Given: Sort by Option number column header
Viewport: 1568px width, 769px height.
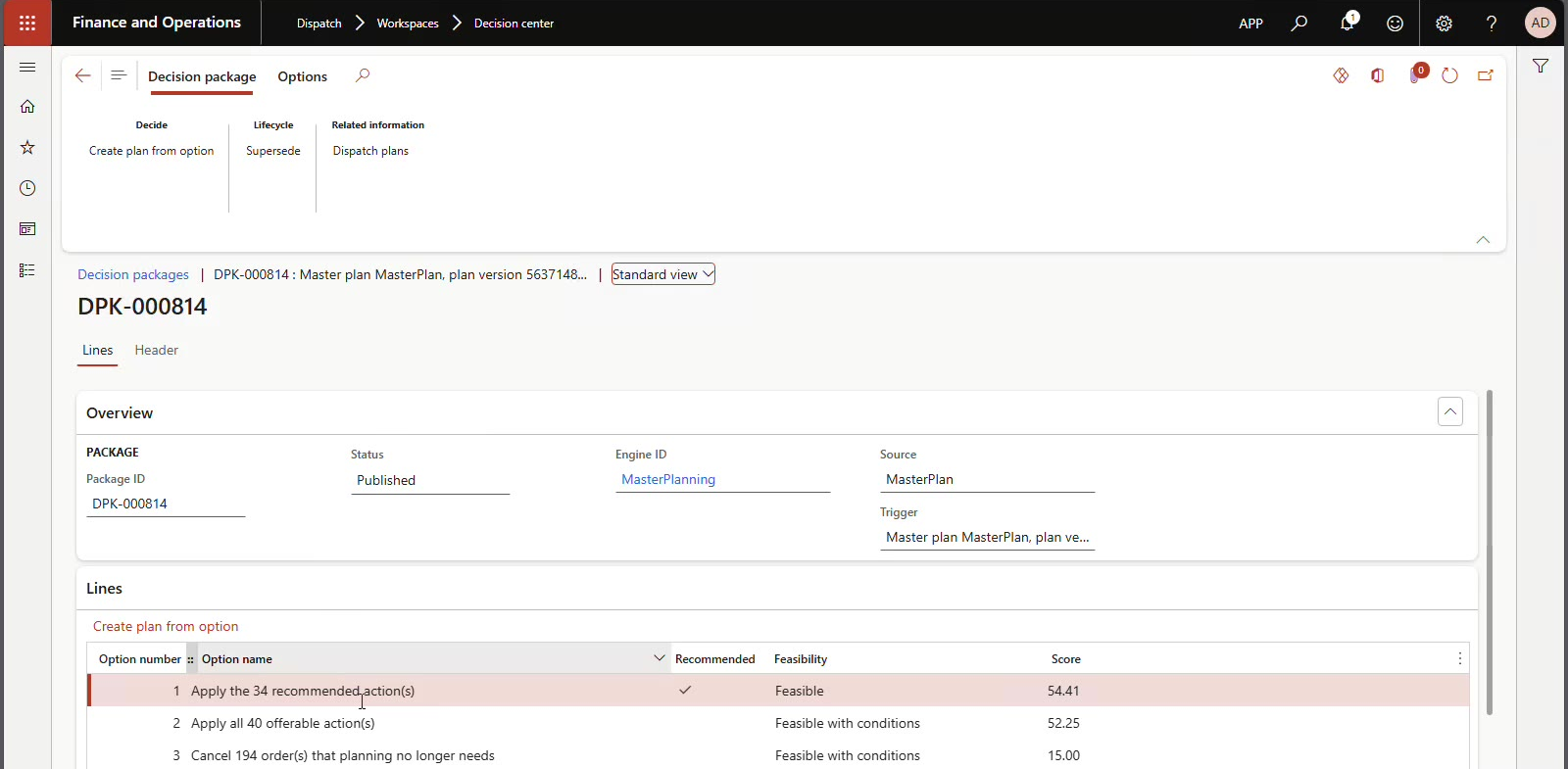Looking at the screenshot, I should [140, 659].
